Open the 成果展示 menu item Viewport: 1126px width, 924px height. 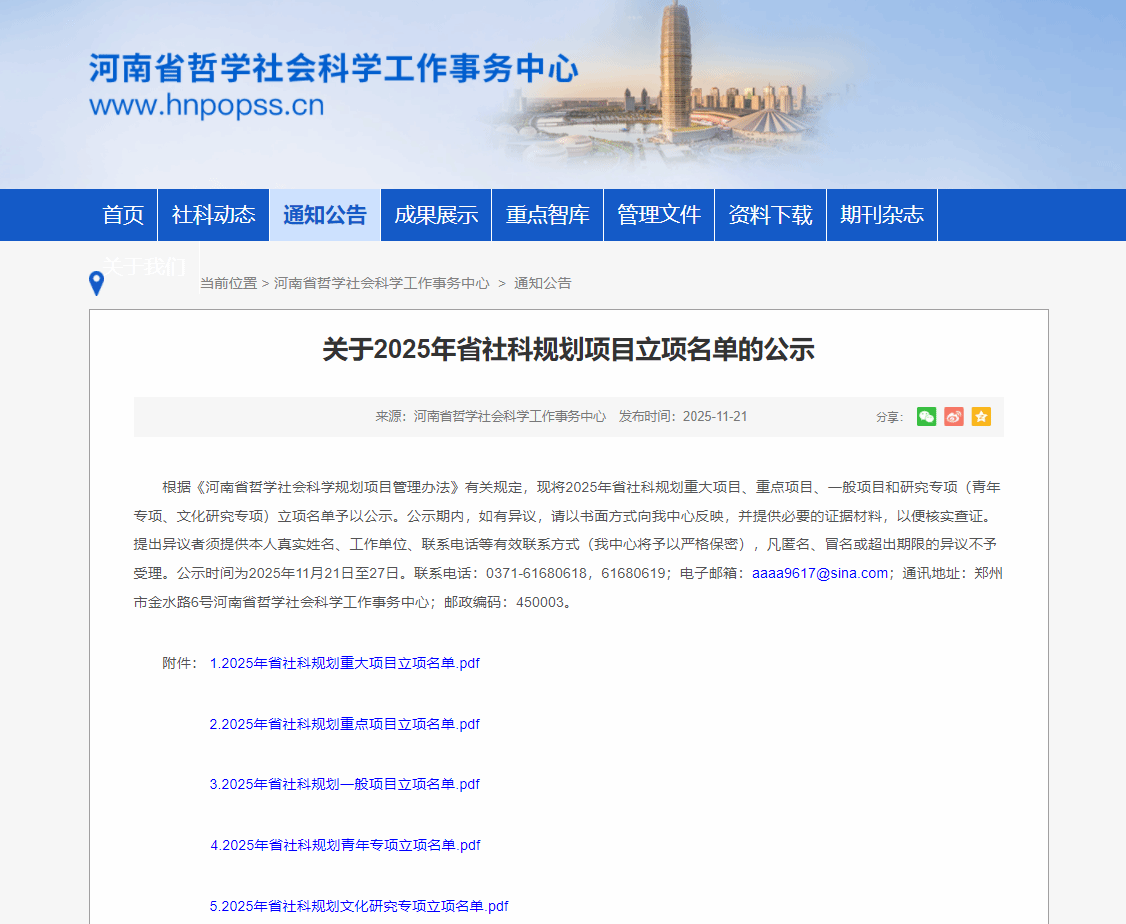pyautogui.click(x=436, y=215)
